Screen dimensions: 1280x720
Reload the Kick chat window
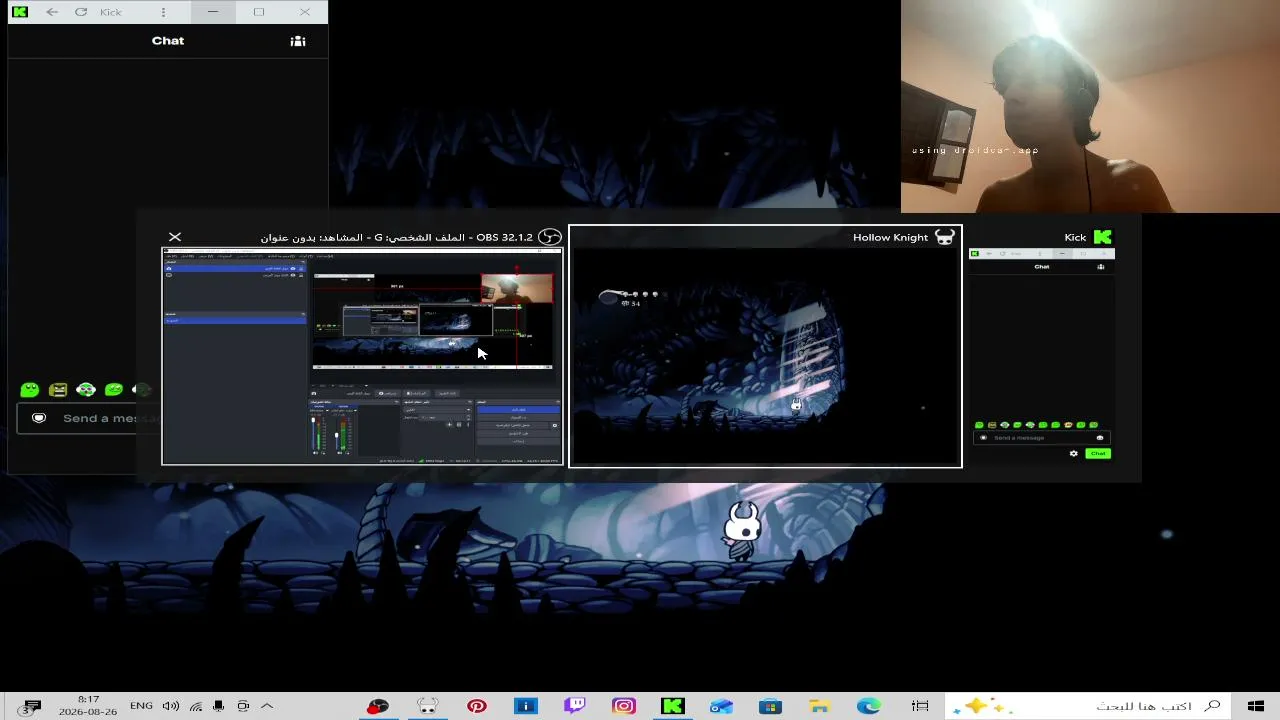[x=81, y=12]
